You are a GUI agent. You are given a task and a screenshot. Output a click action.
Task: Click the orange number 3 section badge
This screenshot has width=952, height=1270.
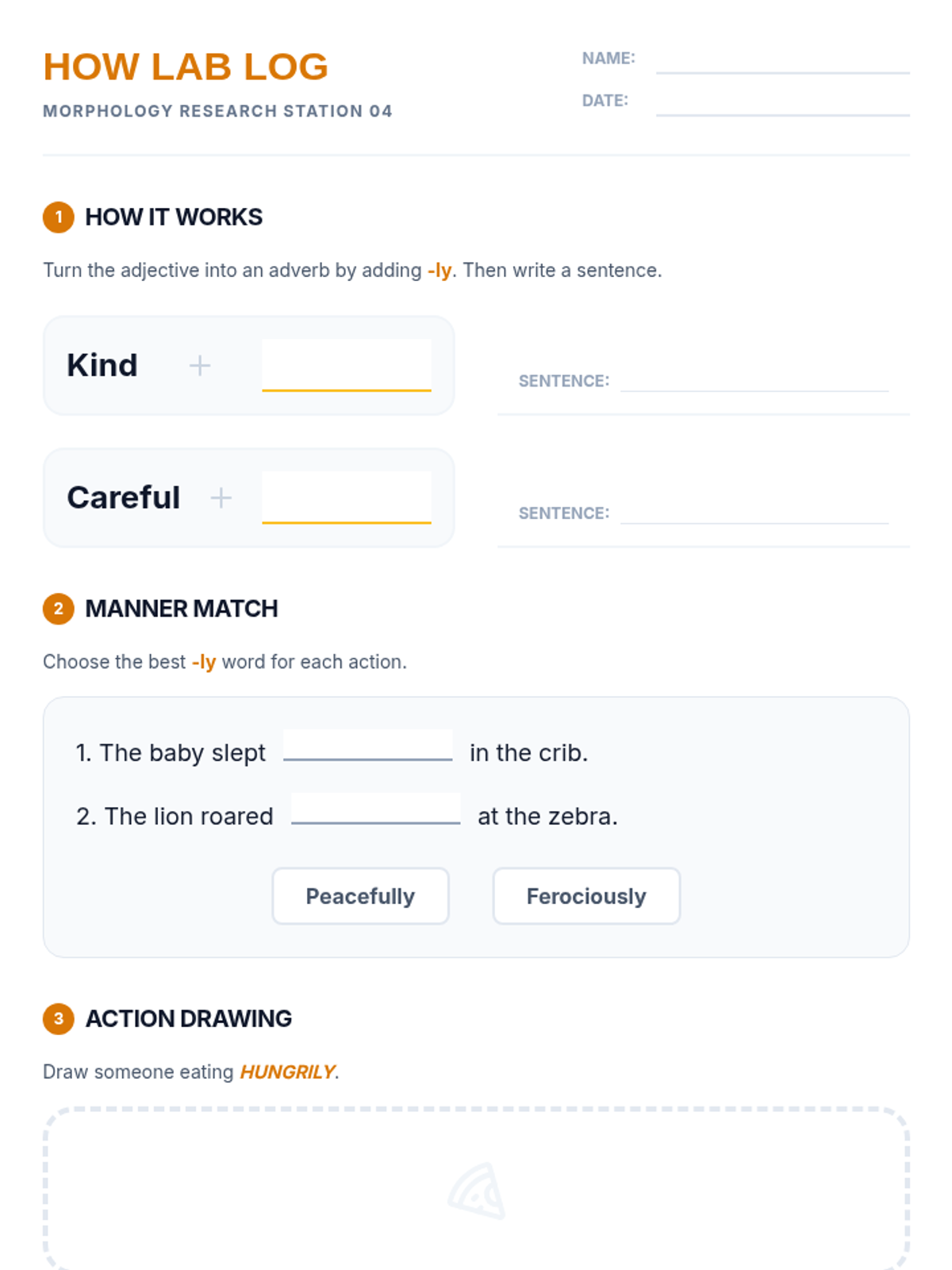(x=59, y=1019)
